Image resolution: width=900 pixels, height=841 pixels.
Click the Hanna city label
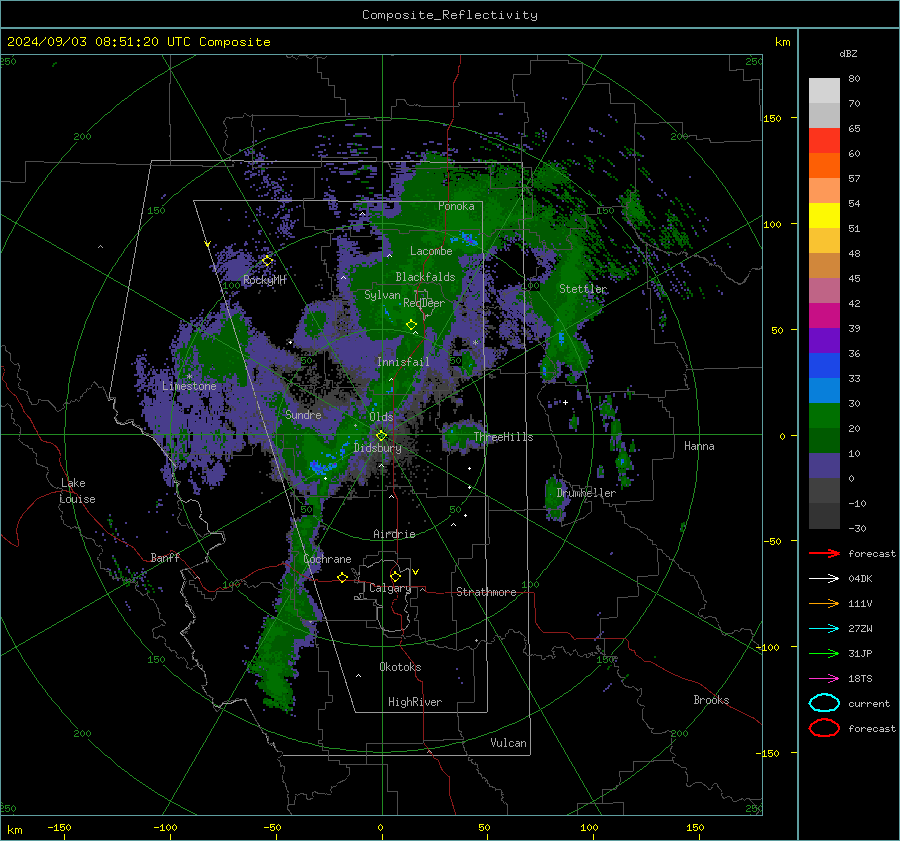pos(699,446)
